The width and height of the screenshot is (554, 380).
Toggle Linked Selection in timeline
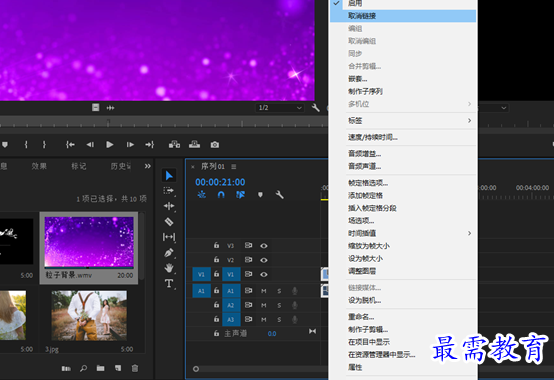click(x=241, y=195)
